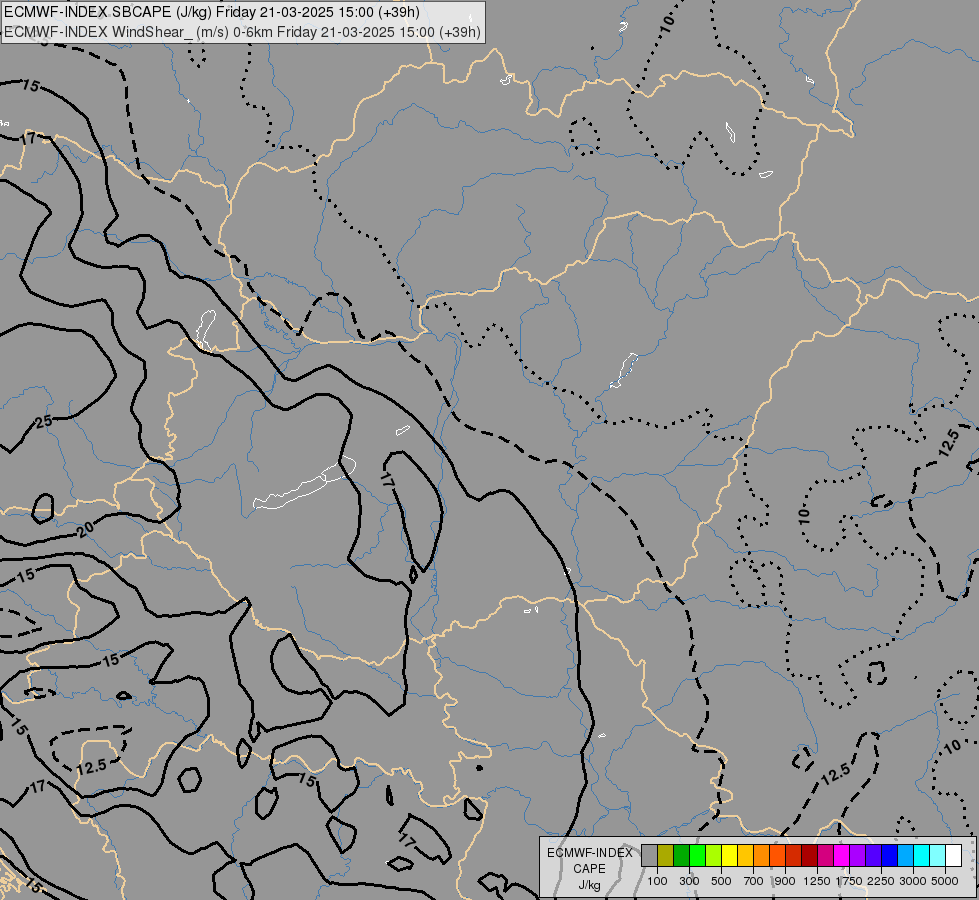Click the 'CAPE' label in legend
This screenshot has height=900, width=979.
(x=589, y=869)
